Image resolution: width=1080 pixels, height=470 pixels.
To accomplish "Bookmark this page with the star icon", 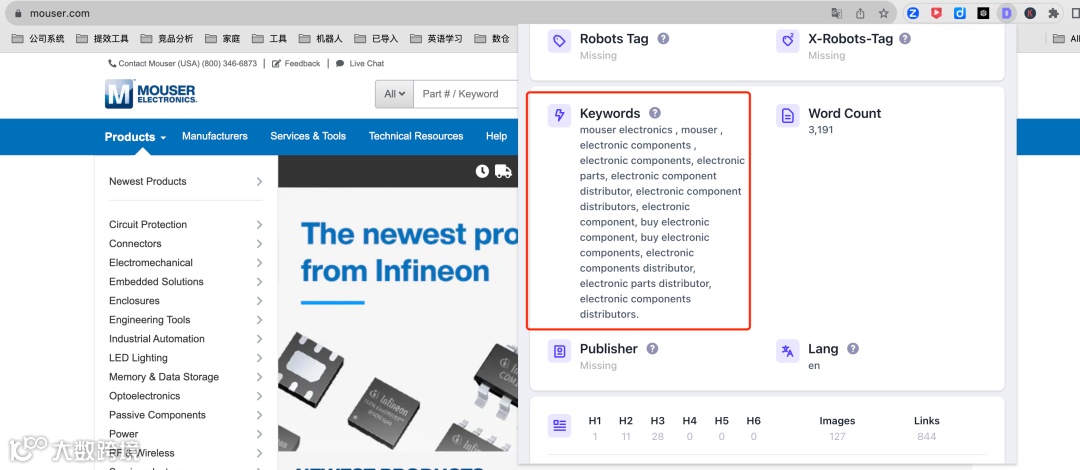I will pos(883,13).
